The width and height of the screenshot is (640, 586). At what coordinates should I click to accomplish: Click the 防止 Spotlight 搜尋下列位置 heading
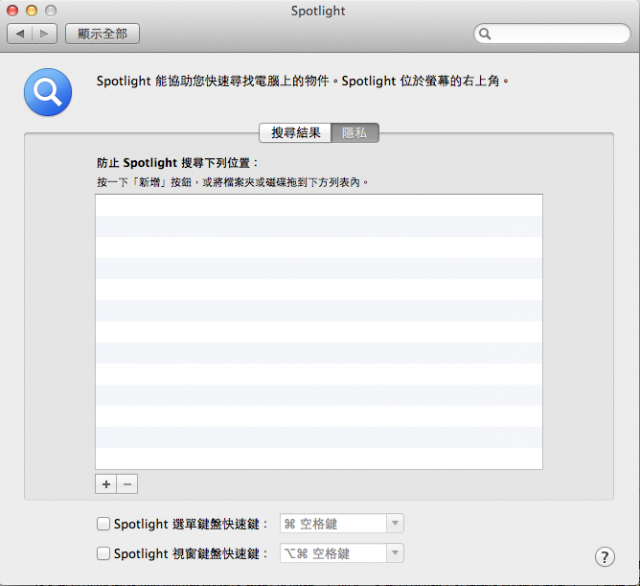pyautogui.click(x=177, y=163)
